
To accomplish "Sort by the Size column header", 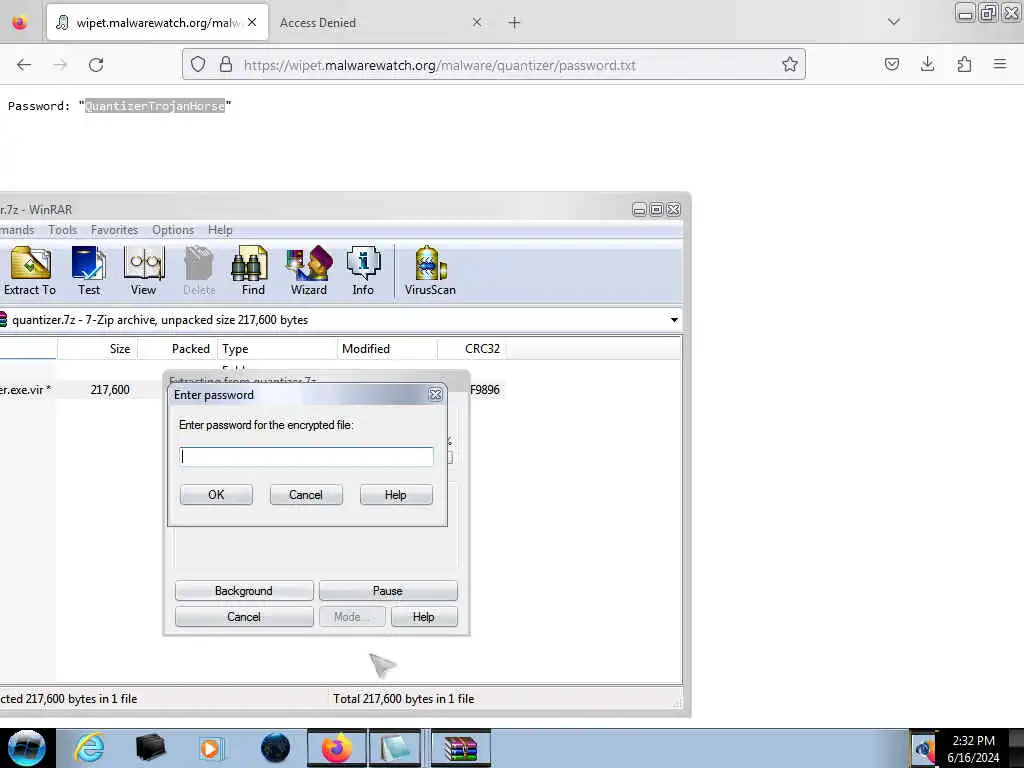I will click(97, 349).
